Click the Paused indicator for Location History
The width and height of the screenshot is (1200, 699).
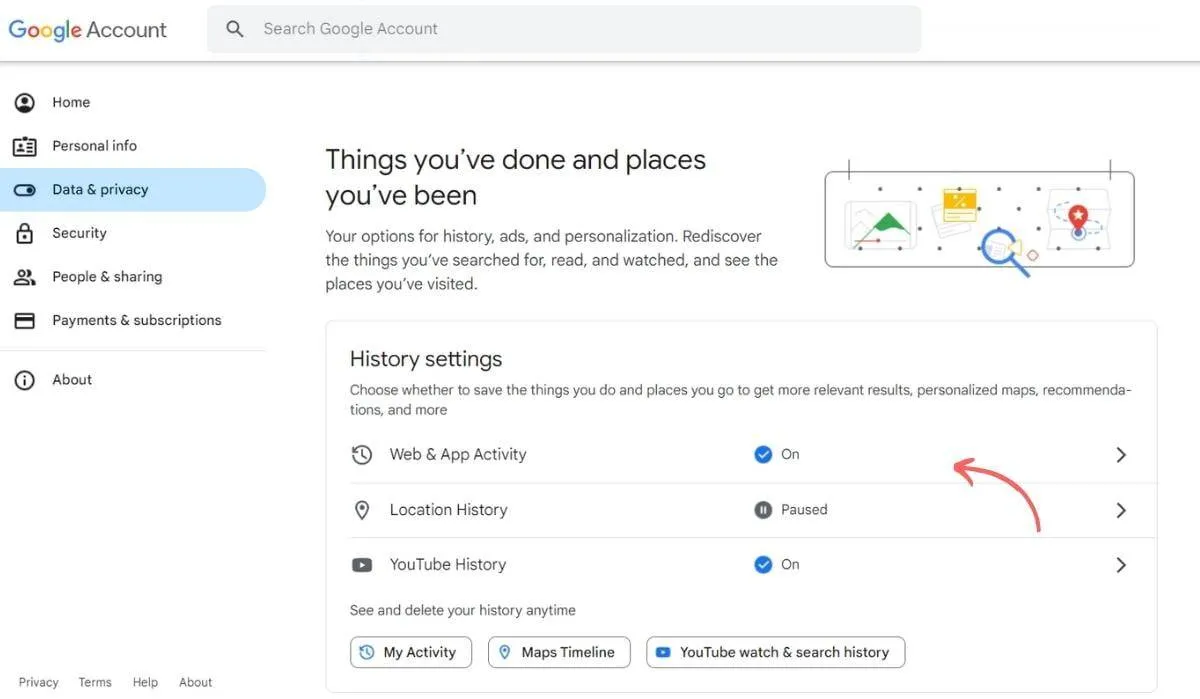[x=764, y=509]
